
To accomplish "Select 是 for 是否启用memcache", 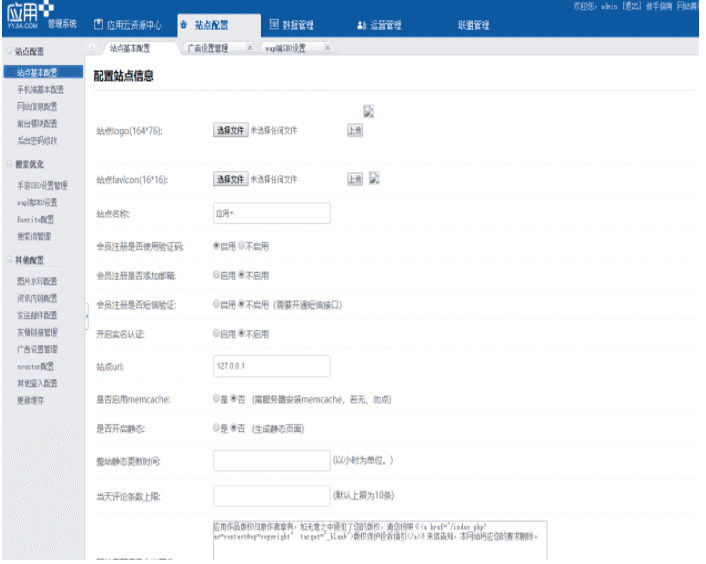I will point(217,399).
